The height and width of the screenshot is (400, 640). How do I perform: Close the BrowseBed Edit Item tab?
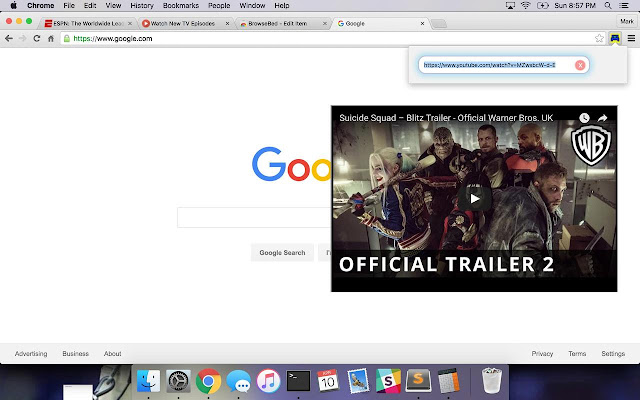(x=325, y=24)
